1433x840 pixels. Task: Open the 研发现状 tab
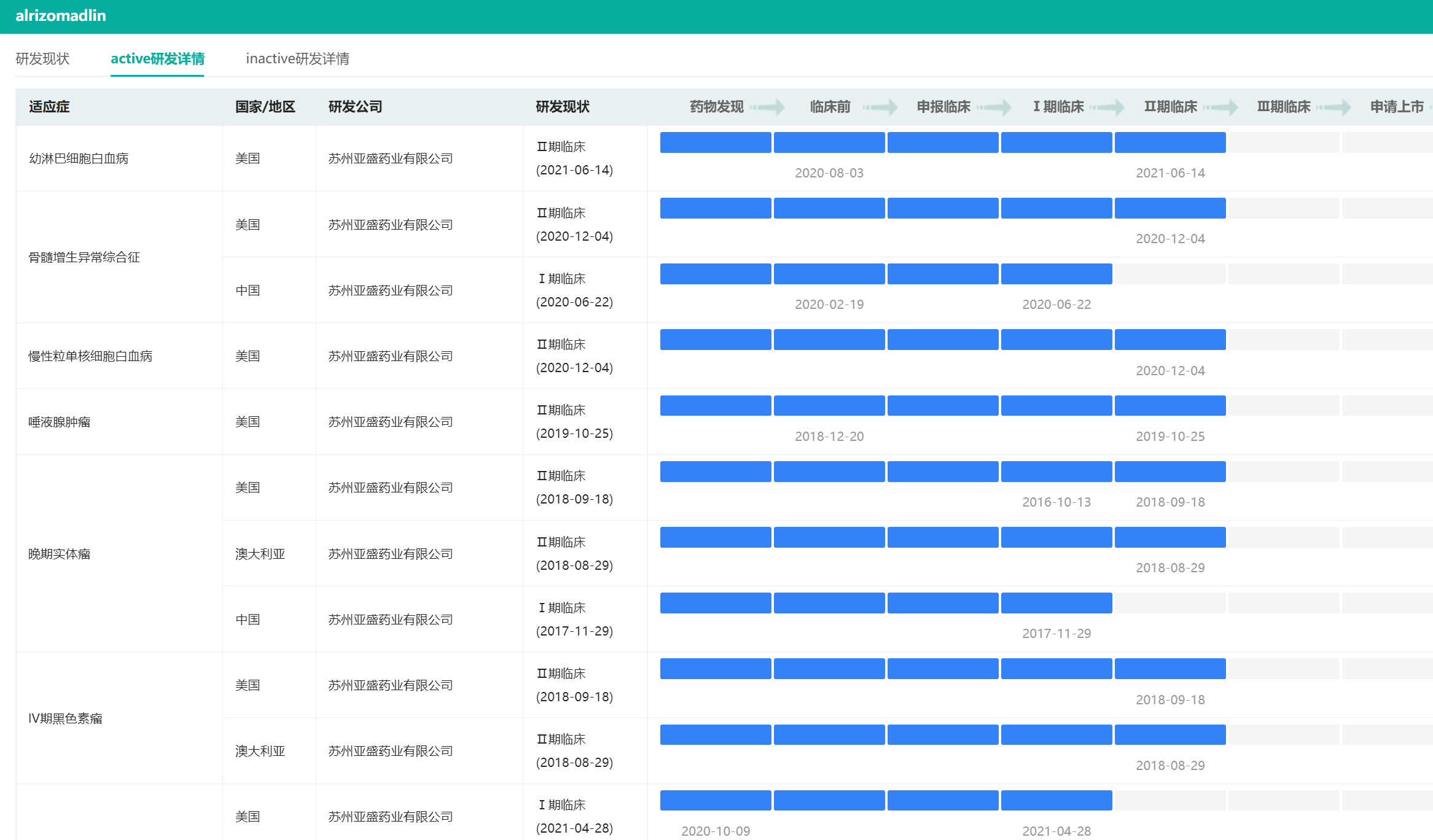coord(42,58)
